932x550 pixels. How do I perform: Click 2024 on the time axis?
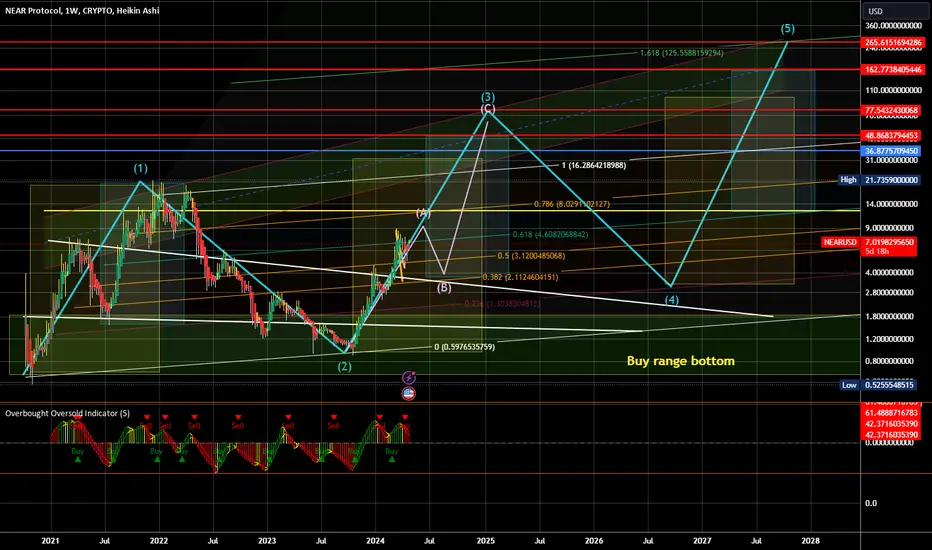[x=375, y=540]
